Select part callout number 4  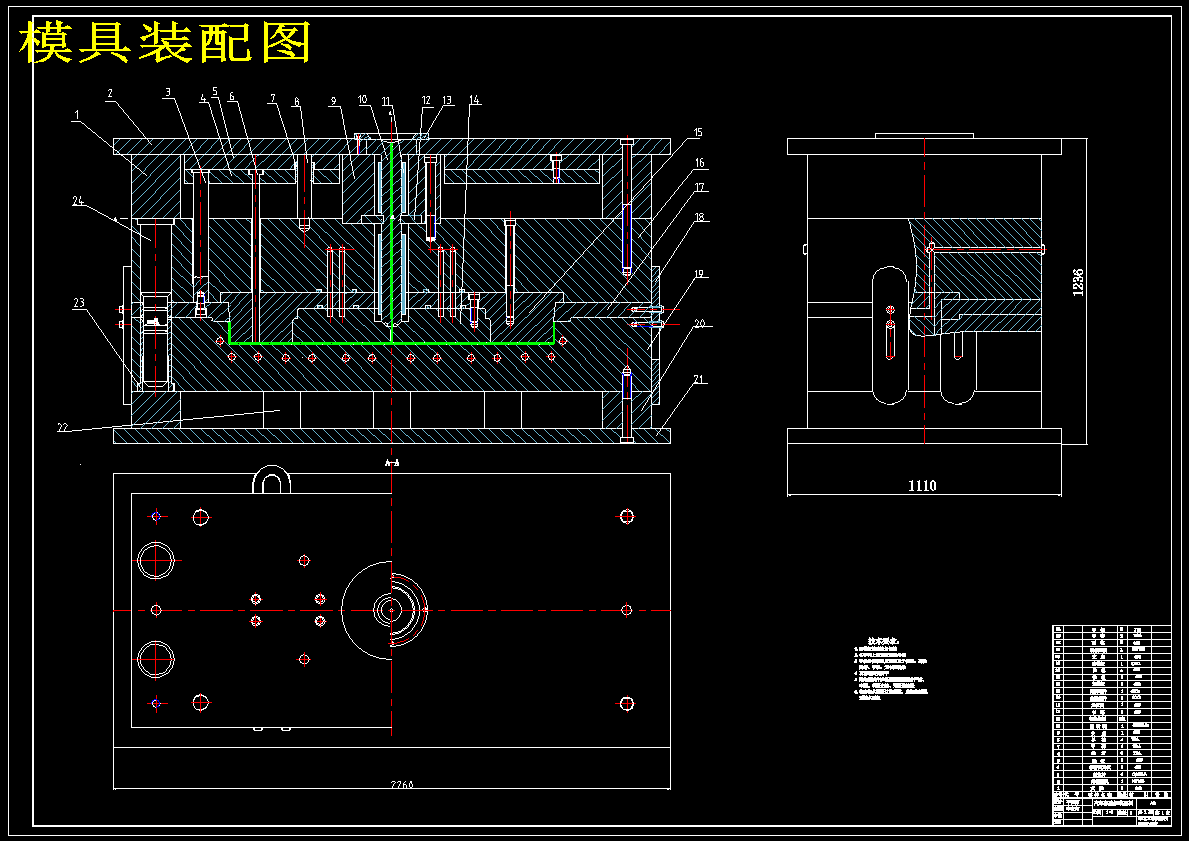pyautogui.click(x=203, y=98)
